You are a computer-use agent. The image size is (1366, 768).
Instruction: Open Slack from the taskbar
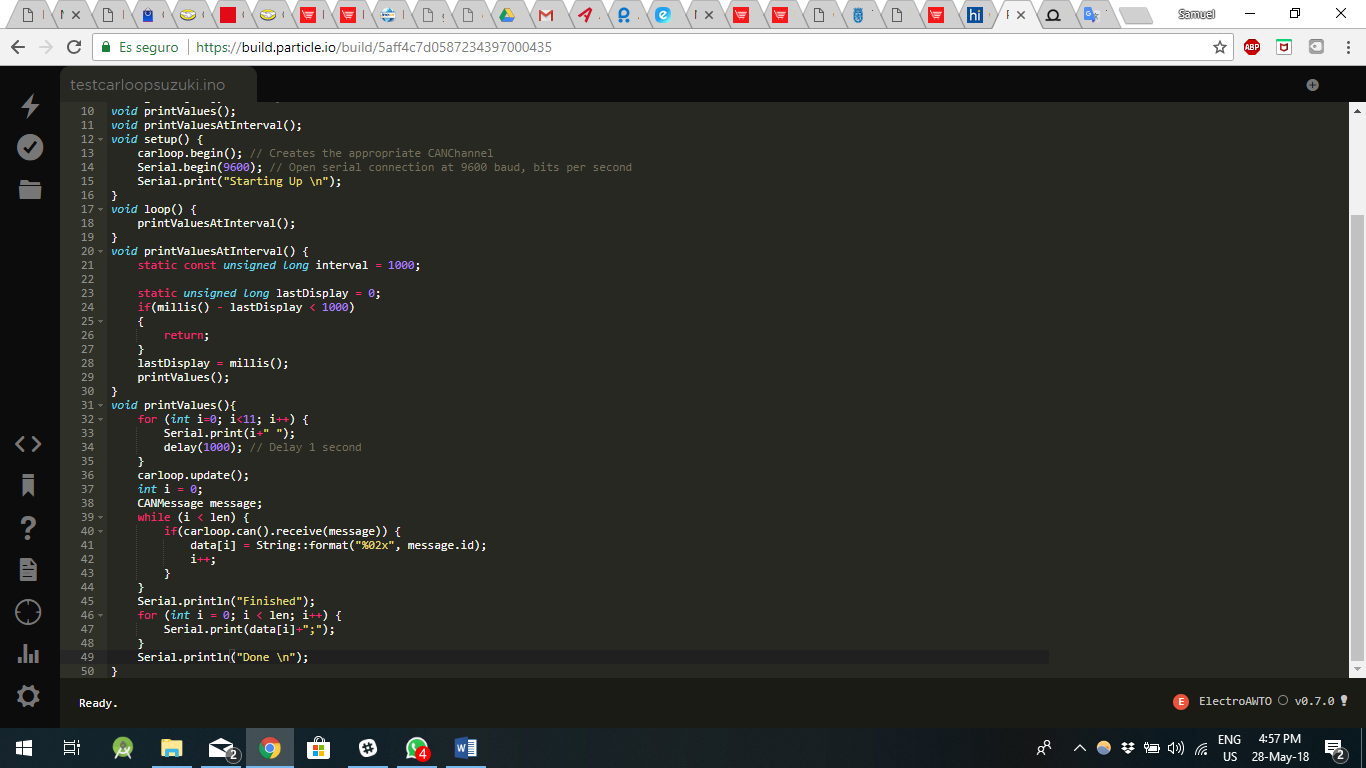368,748
